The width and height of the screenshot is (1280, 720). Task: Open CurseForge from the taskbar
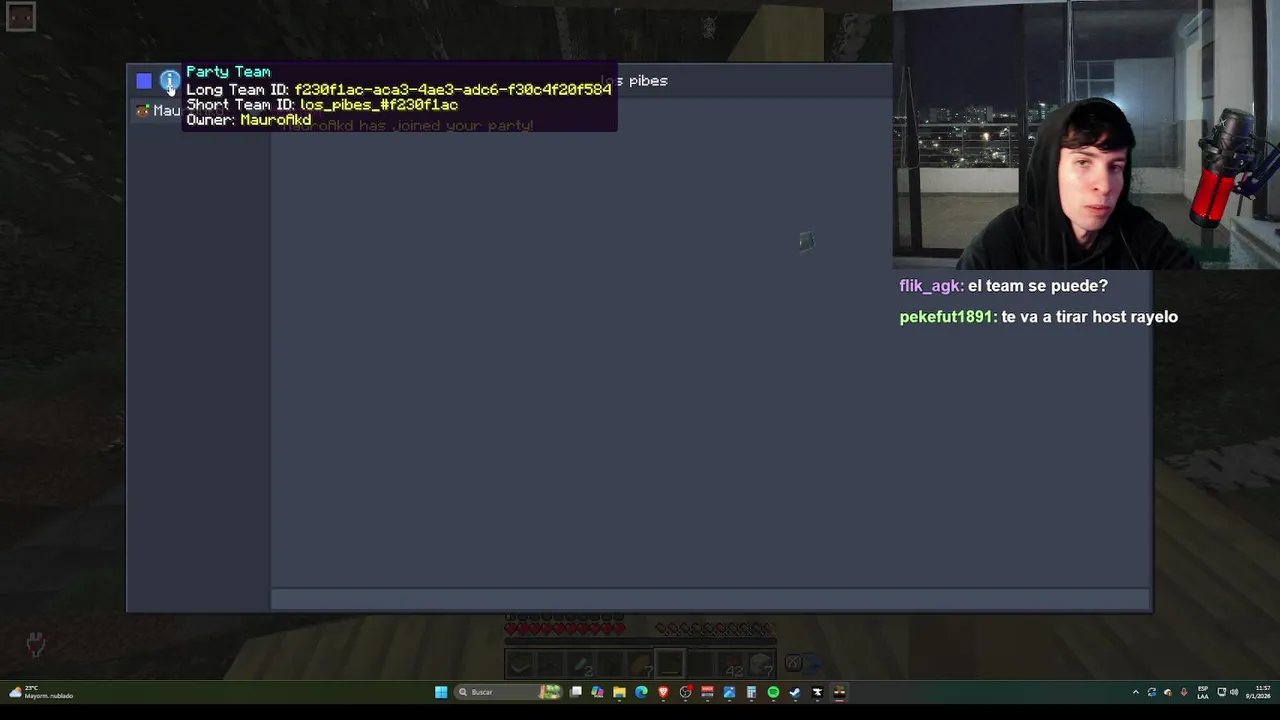[x=817, y=692]
